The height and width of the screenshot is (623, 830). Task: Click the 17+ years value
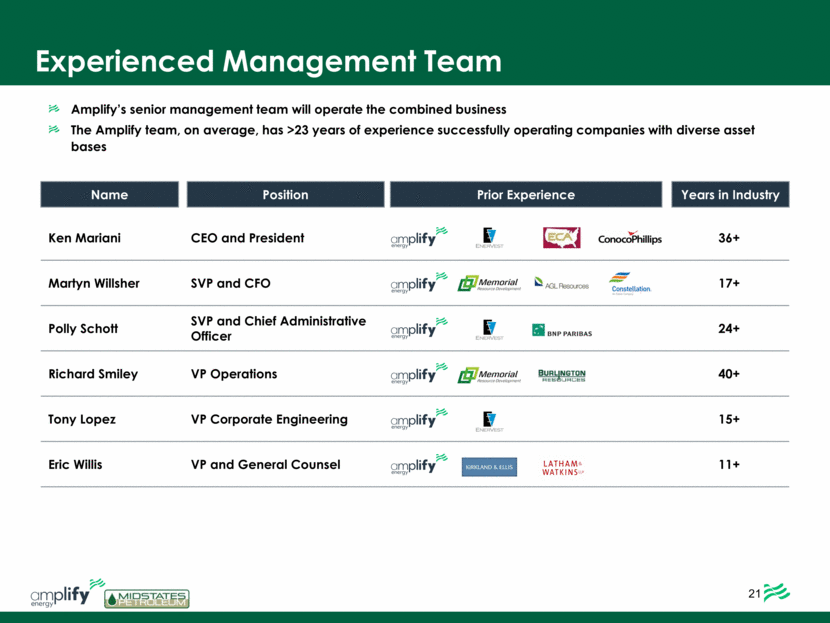point(729,283)
